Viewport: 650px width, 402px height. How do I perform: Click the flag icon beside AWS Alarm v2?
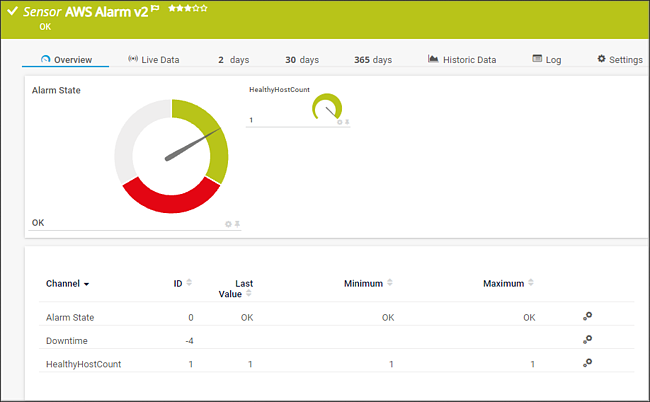click(155, 8)
